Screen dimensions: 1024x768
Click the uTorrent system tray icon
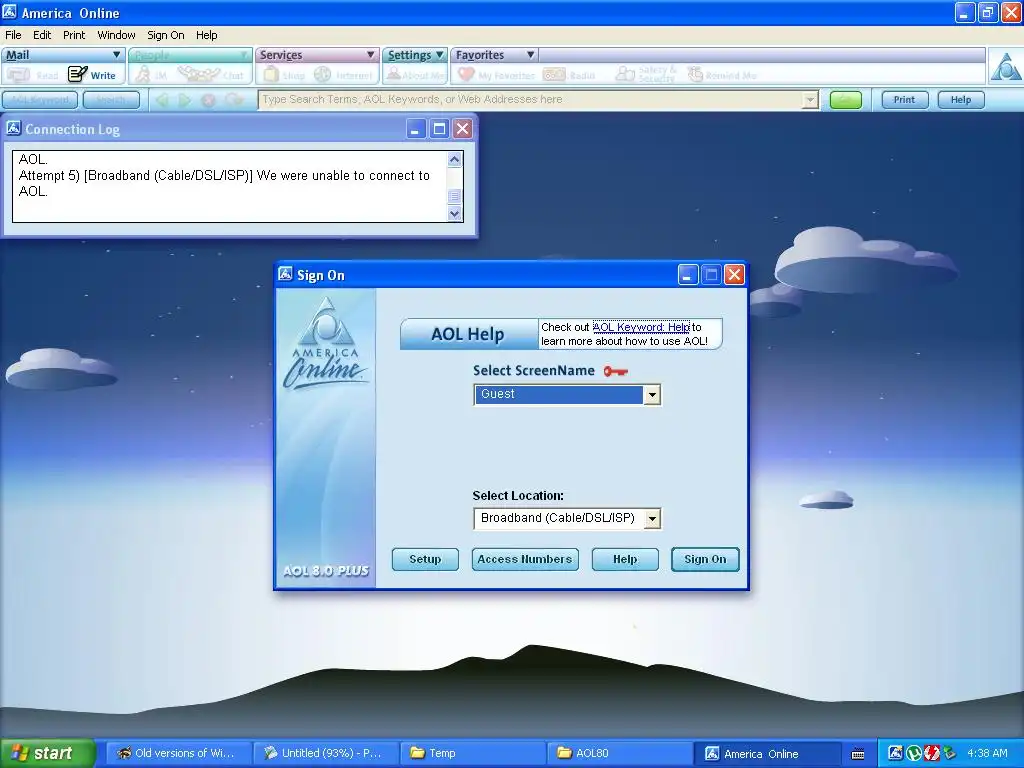pyautogui.click(x=914, y=753)
